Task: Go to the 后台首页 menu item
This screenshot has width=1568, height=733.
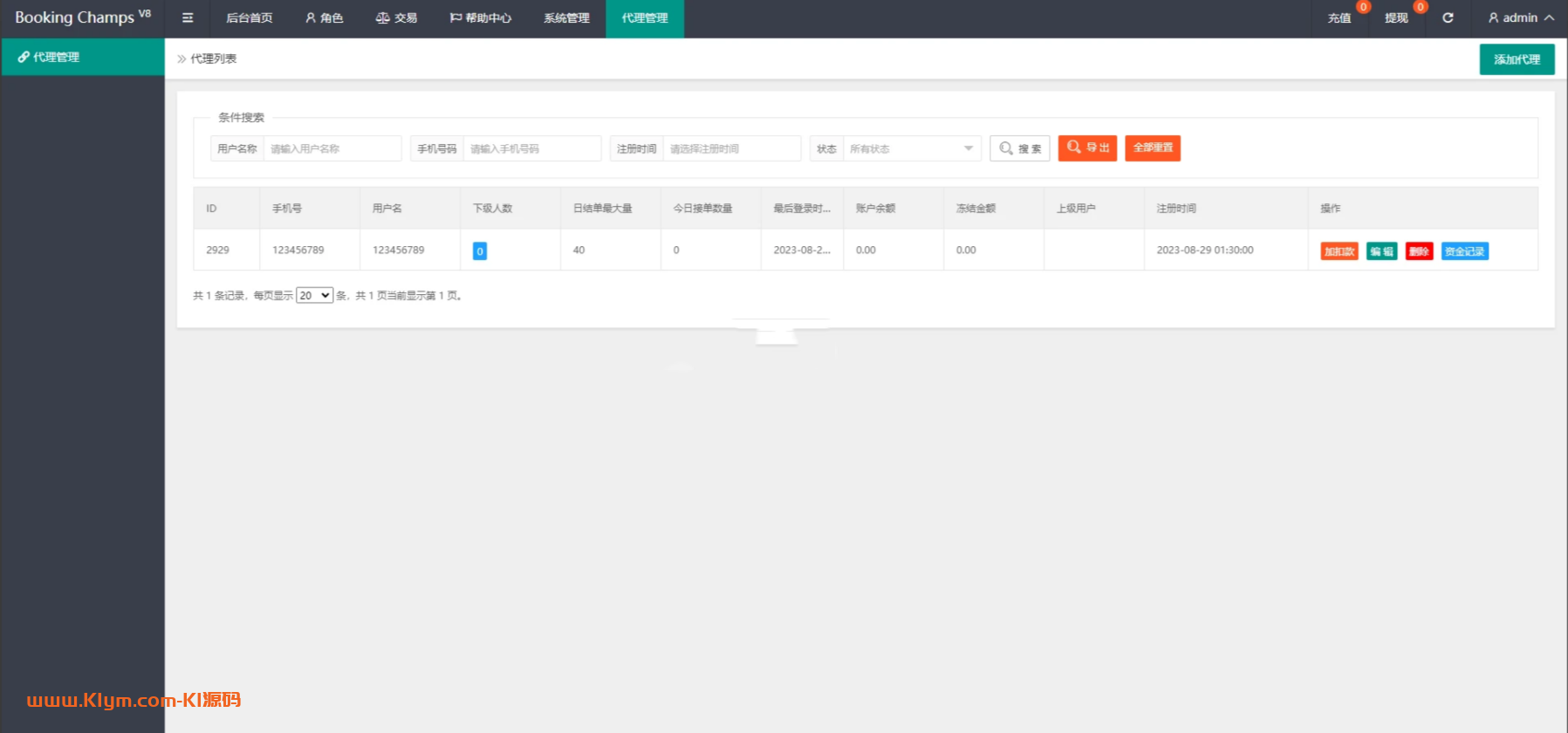Action: coord(250,18)
